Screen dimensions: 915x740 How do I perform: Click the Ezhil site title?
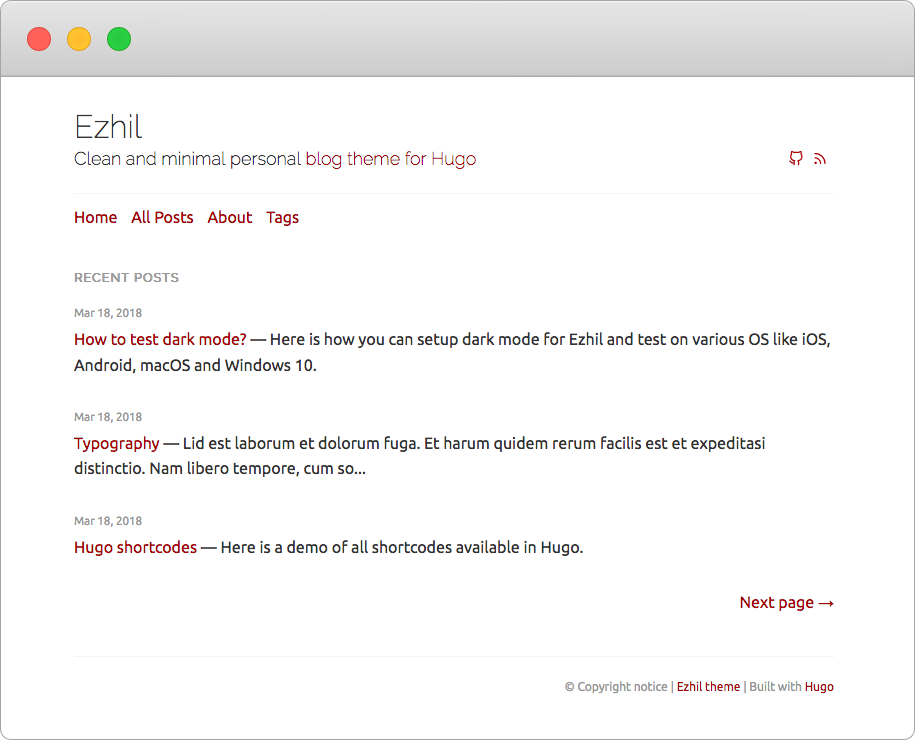[x=108, y=127]
